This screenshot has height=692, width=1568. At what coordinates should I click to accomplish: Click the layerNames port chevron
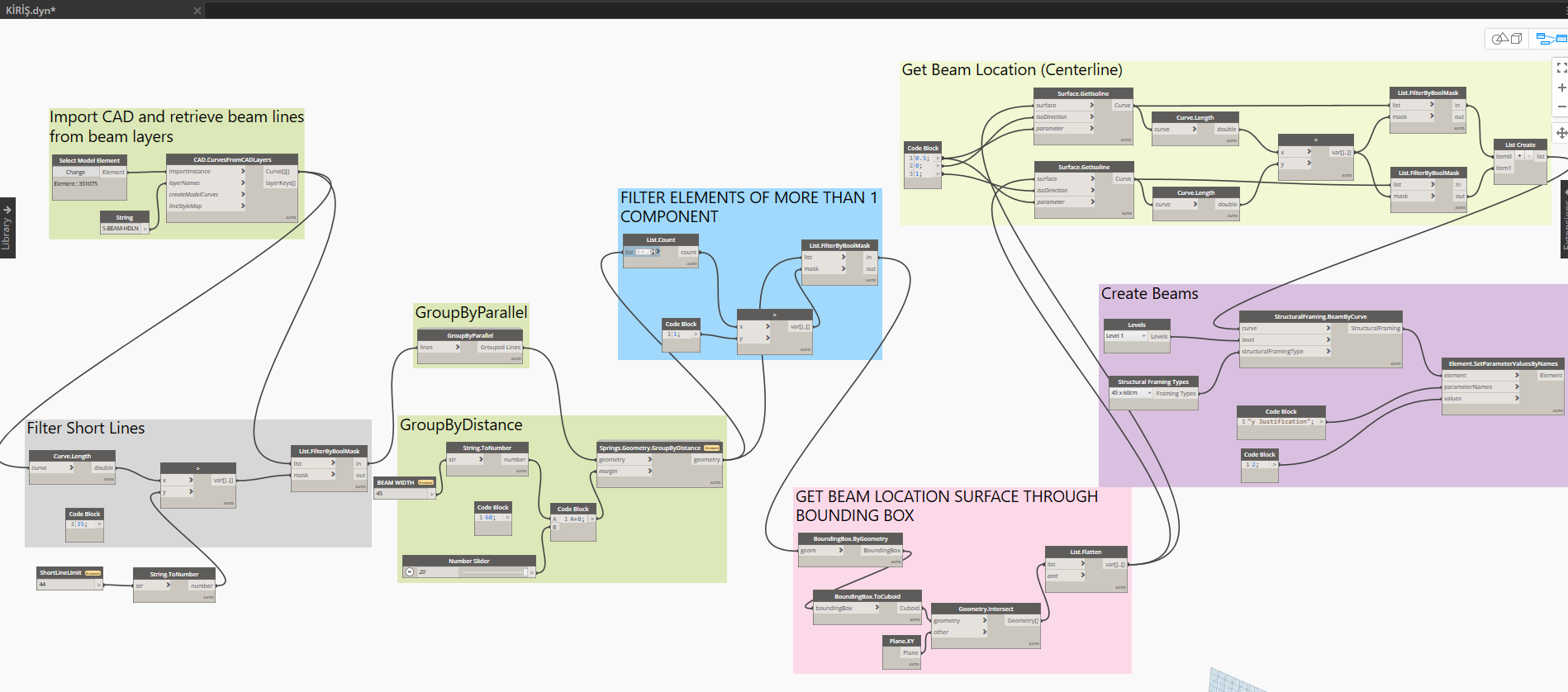pos(243,183)
